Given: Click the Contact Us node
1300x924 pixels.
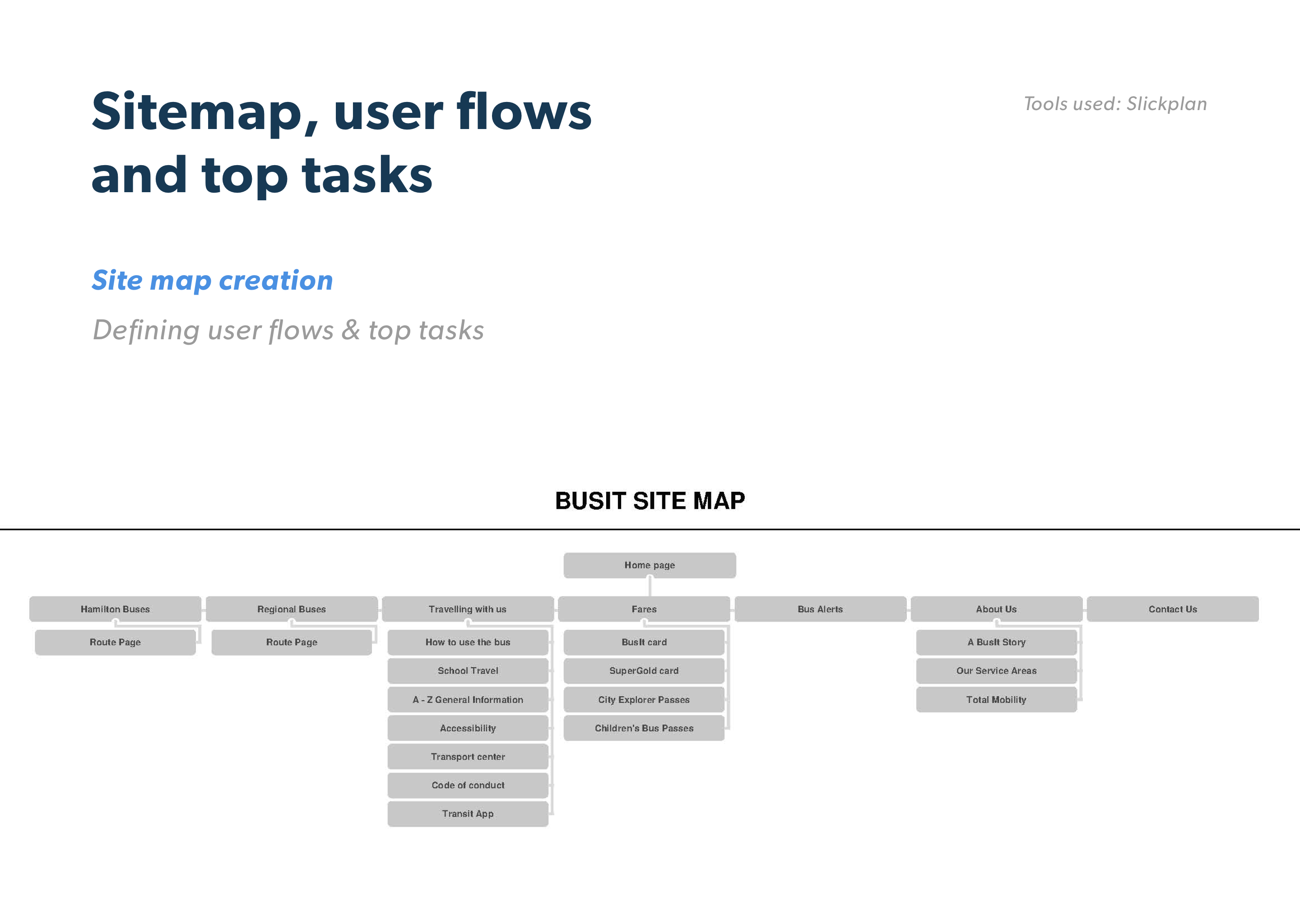Looking at the screenshot, I should 1173,609.
